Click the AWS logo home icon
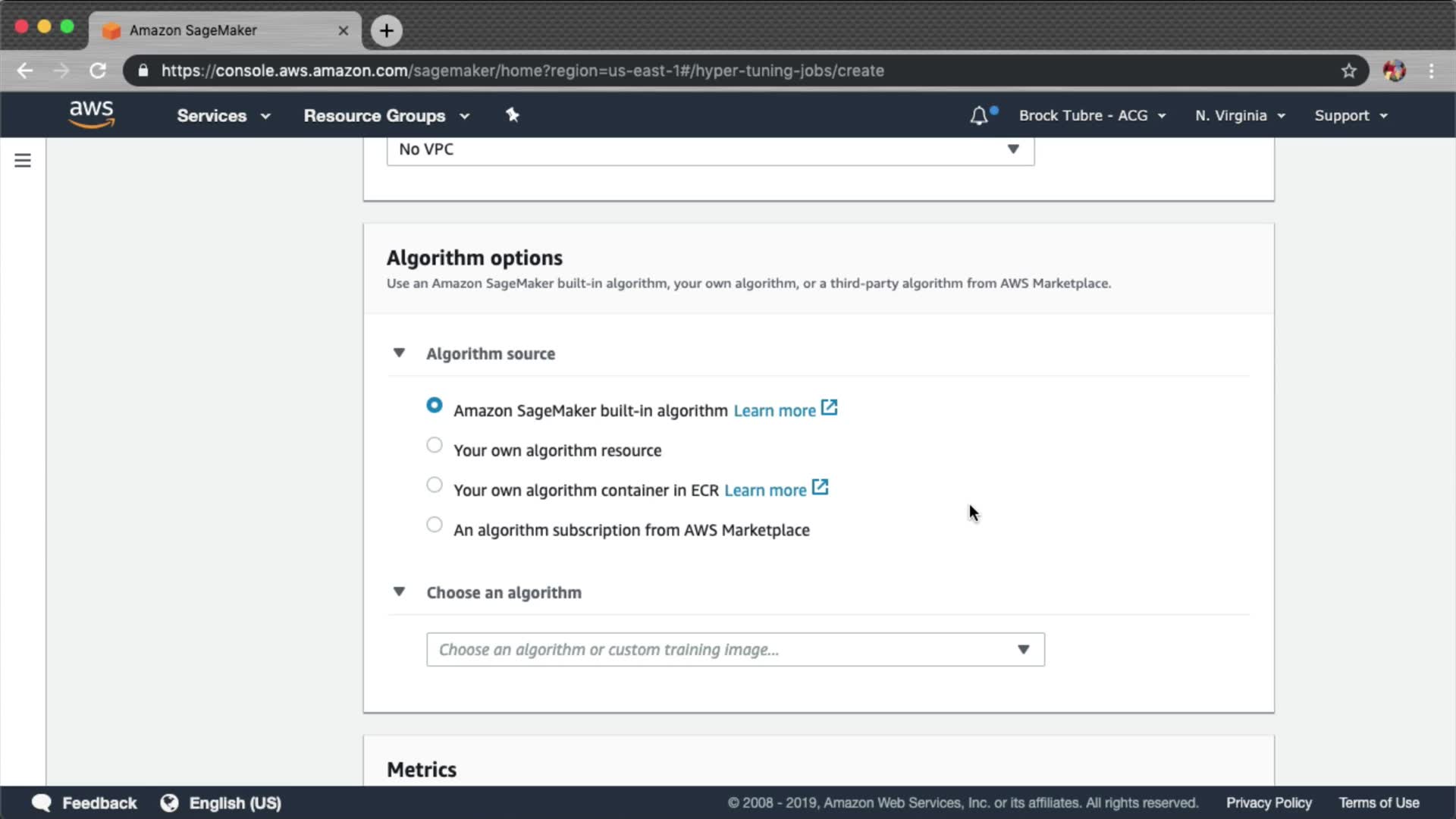The width and height of the screenshot is (1456, 819). coord(91,115)
